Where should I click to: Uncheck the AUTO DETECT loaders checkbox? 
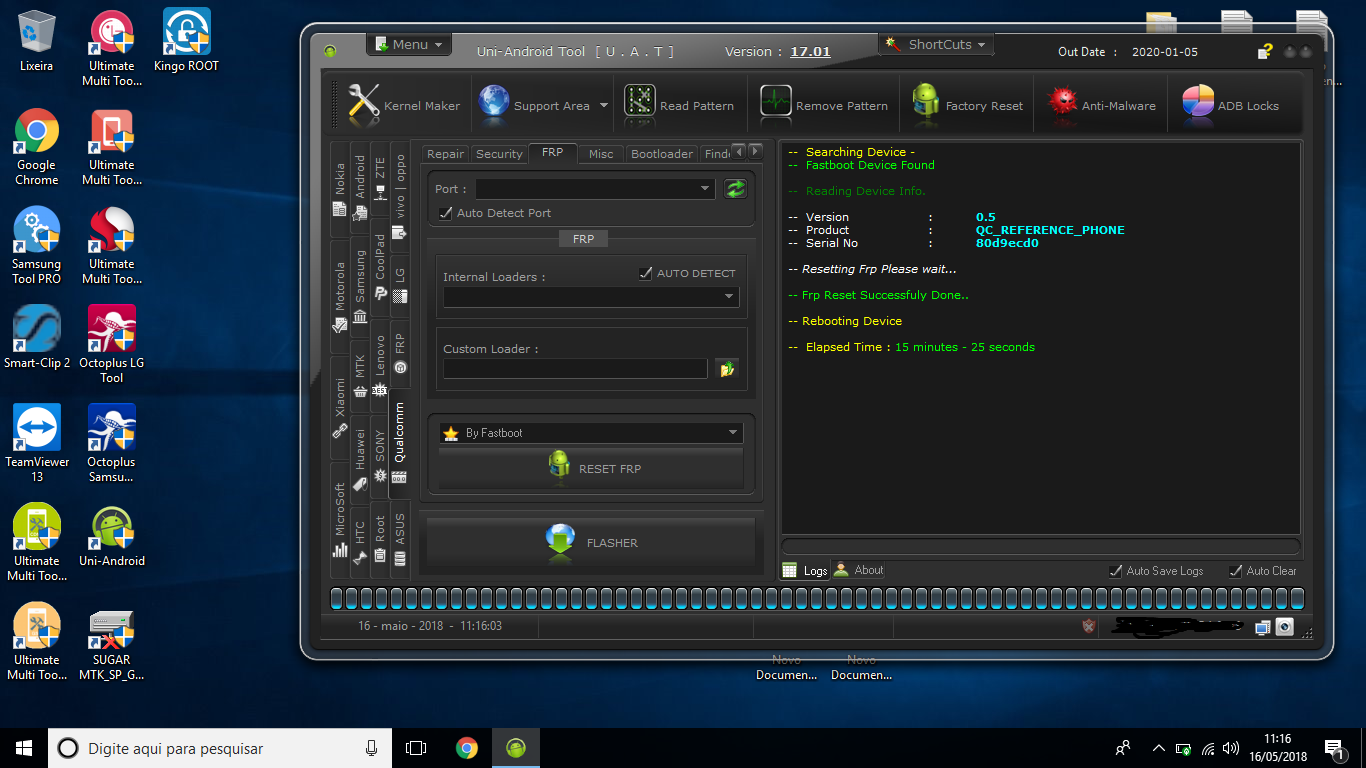coord(646,273)
